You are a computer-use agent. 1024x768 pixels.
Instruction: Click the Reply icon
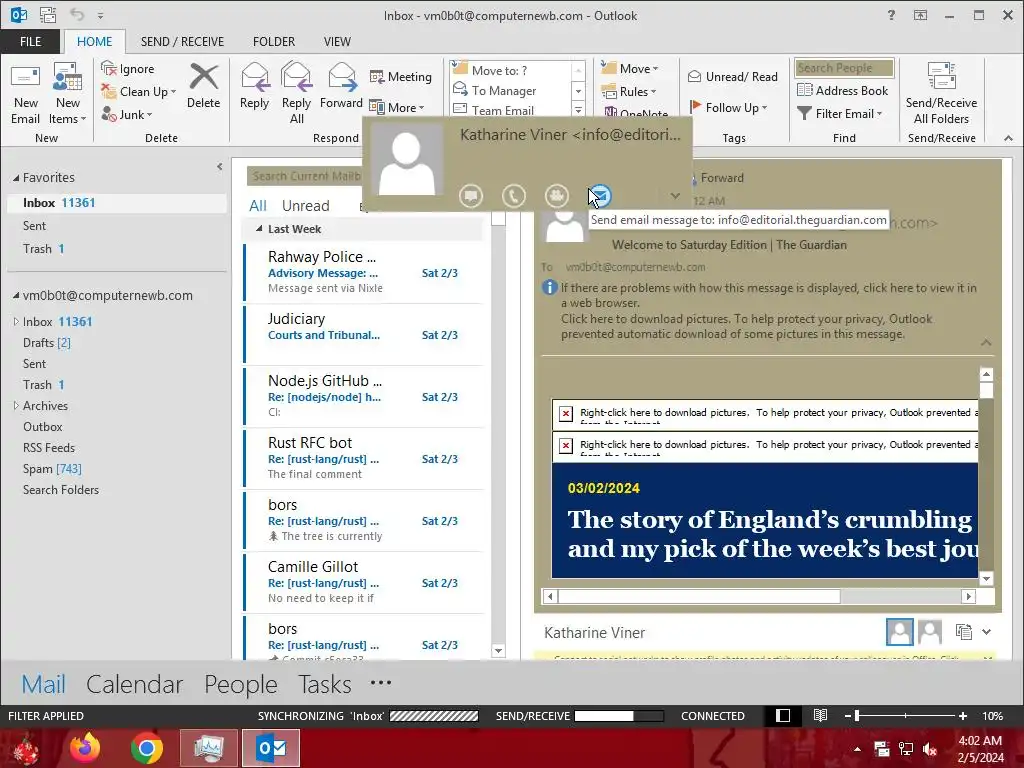(254, 86)
